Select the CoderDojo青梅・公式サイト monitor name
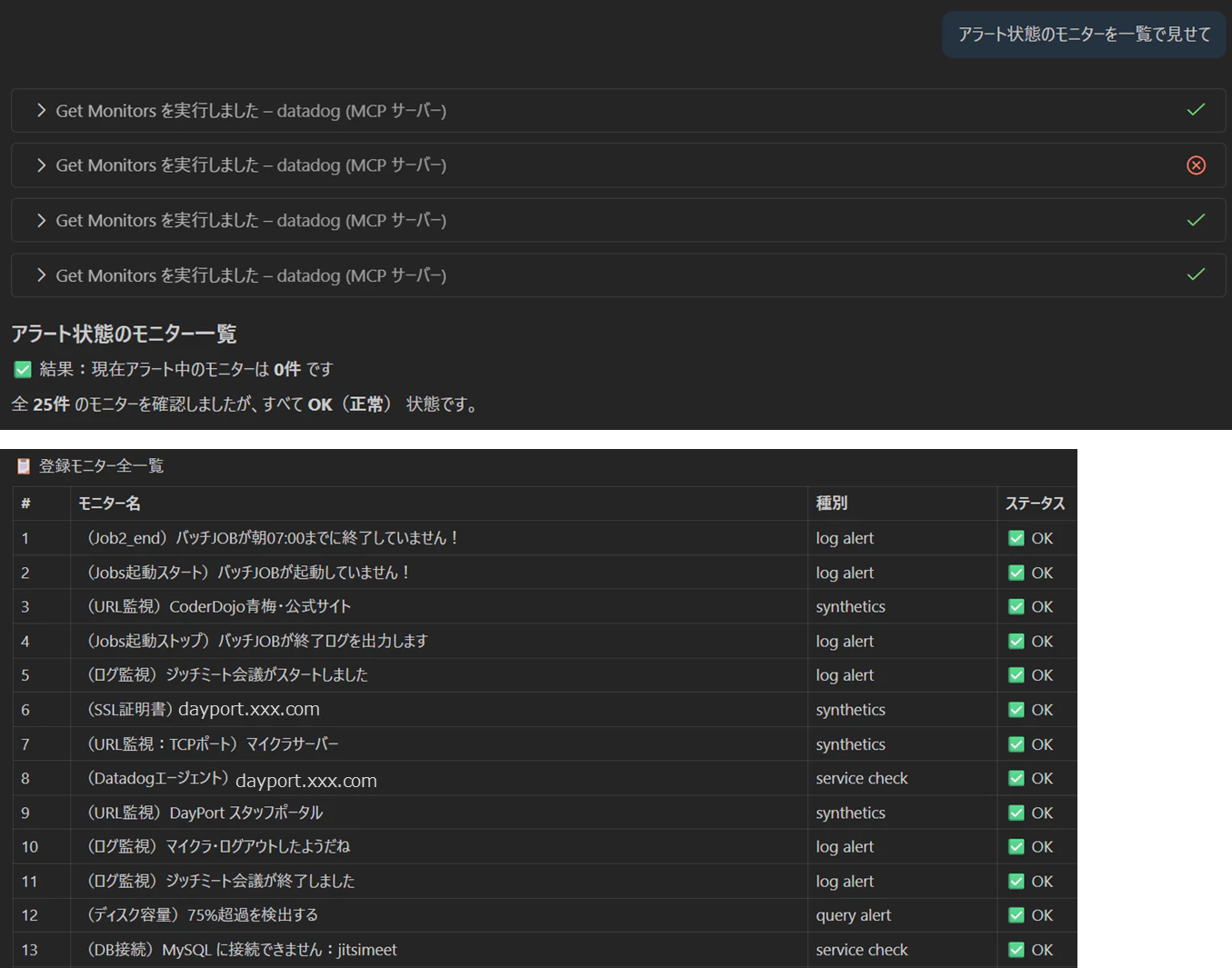This screenshot has height=968, width=1232. pos(260,606)
